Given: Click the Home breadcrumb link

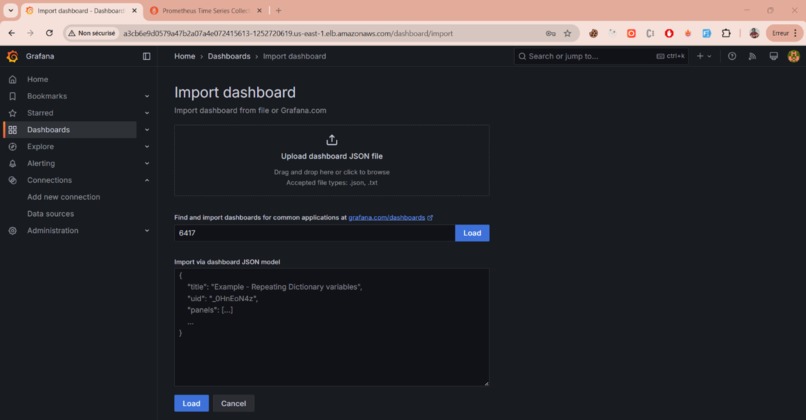Looking at the screenshot, I should click(185, 56).
